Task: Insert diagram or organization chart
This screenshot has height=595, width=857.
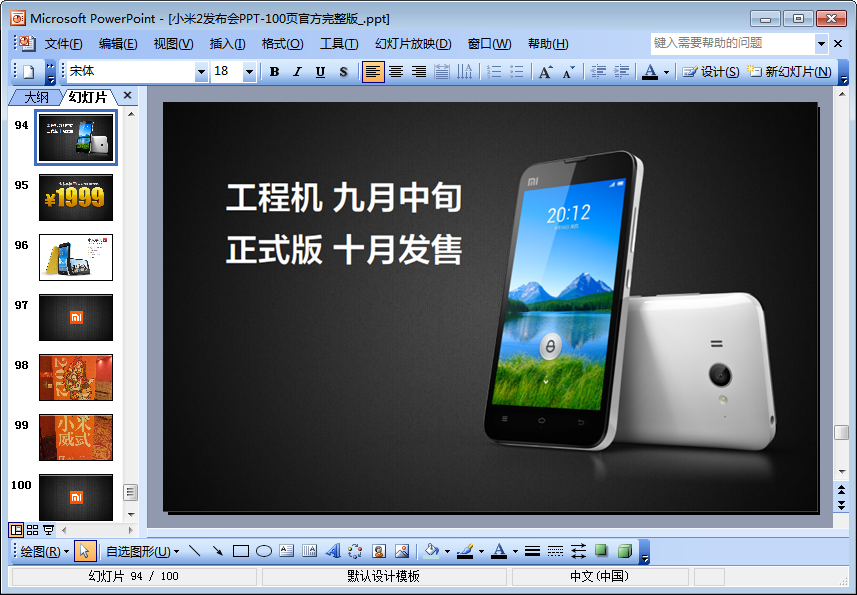Action: 355,551
